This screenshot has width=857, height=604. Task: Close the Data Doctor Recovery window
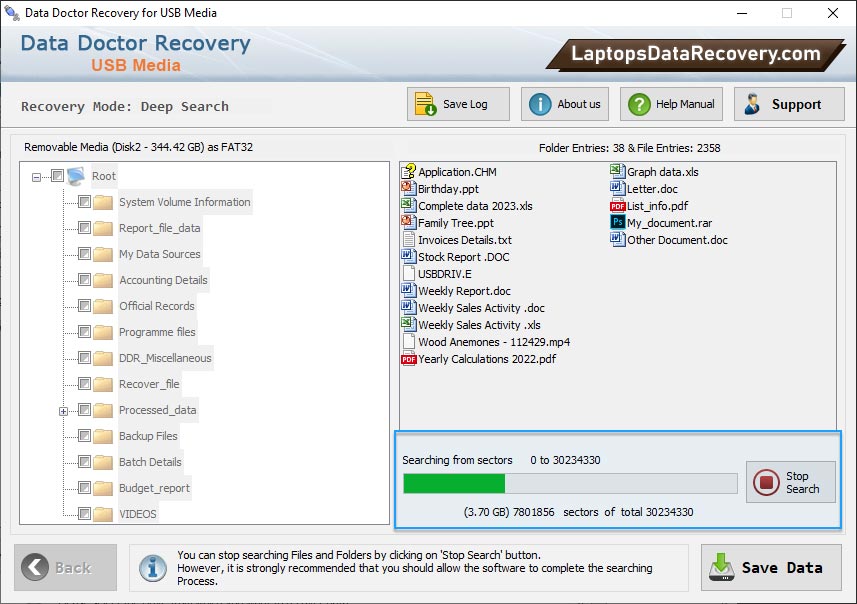[x=832, y=13]
